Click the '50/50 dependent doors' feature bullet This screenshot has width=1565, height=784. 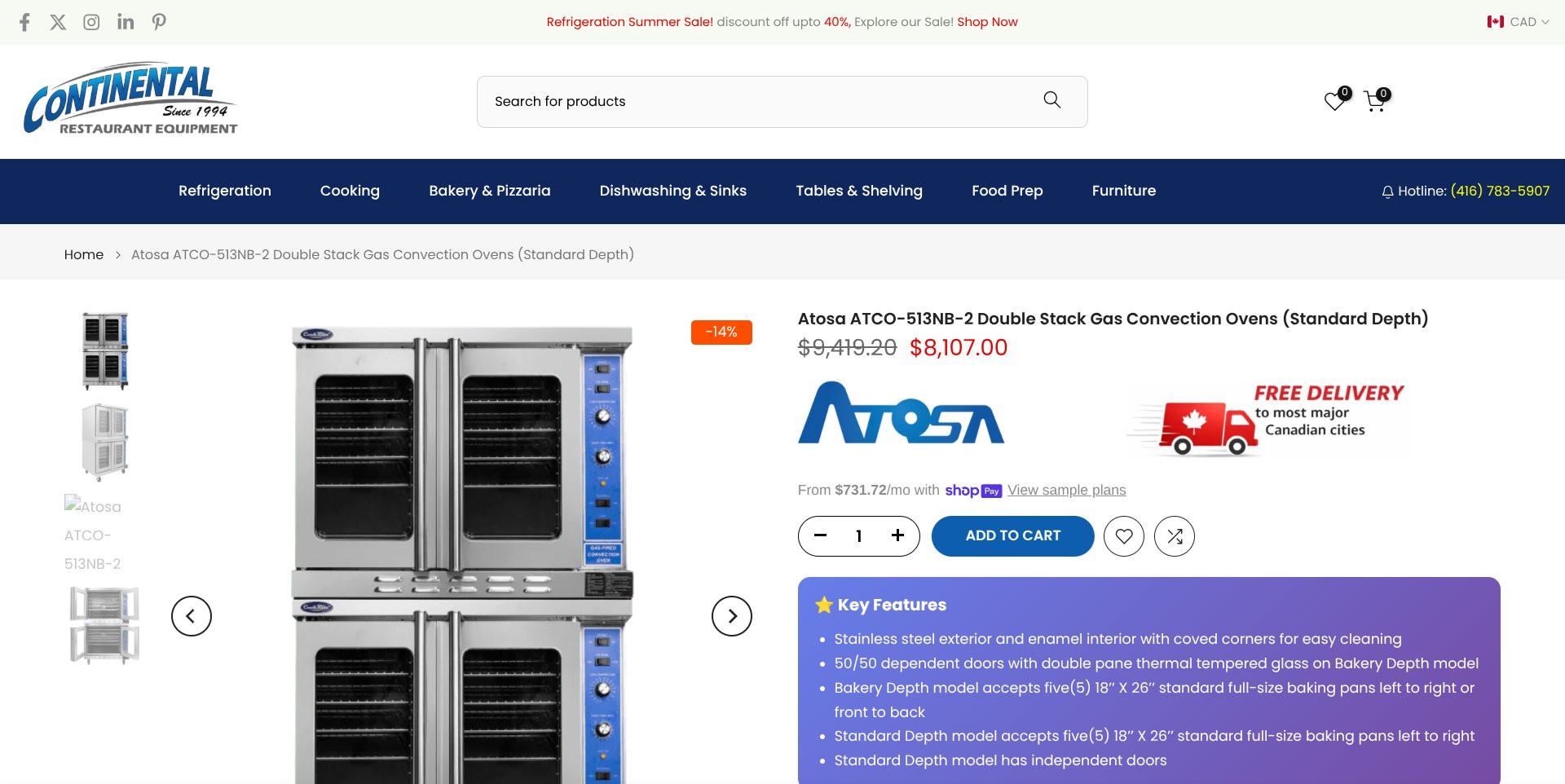click(1156, 663)
